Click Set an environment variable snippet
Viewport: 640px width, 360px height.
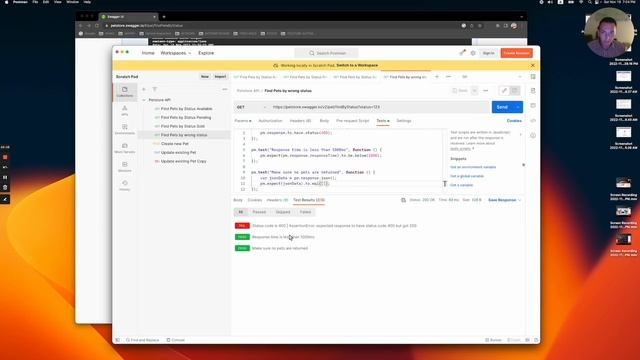(473, 167)
